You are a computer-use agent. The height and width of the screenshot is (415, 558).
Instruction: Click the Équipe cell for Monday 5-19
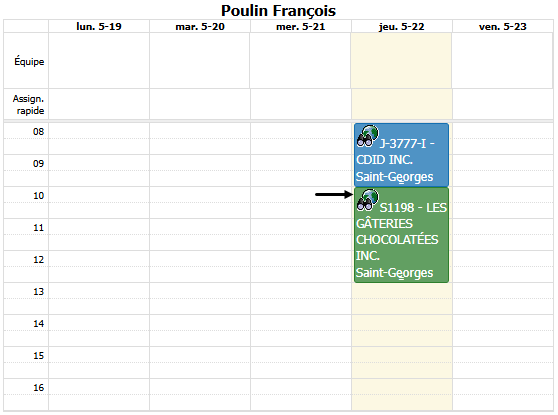pos(99,61)
